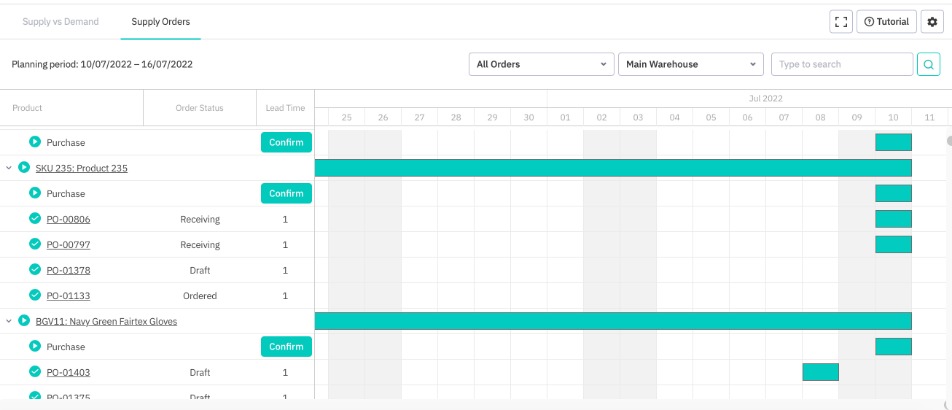Click the search magnifier icon
The image size is (952, 410).
(929, 64)
